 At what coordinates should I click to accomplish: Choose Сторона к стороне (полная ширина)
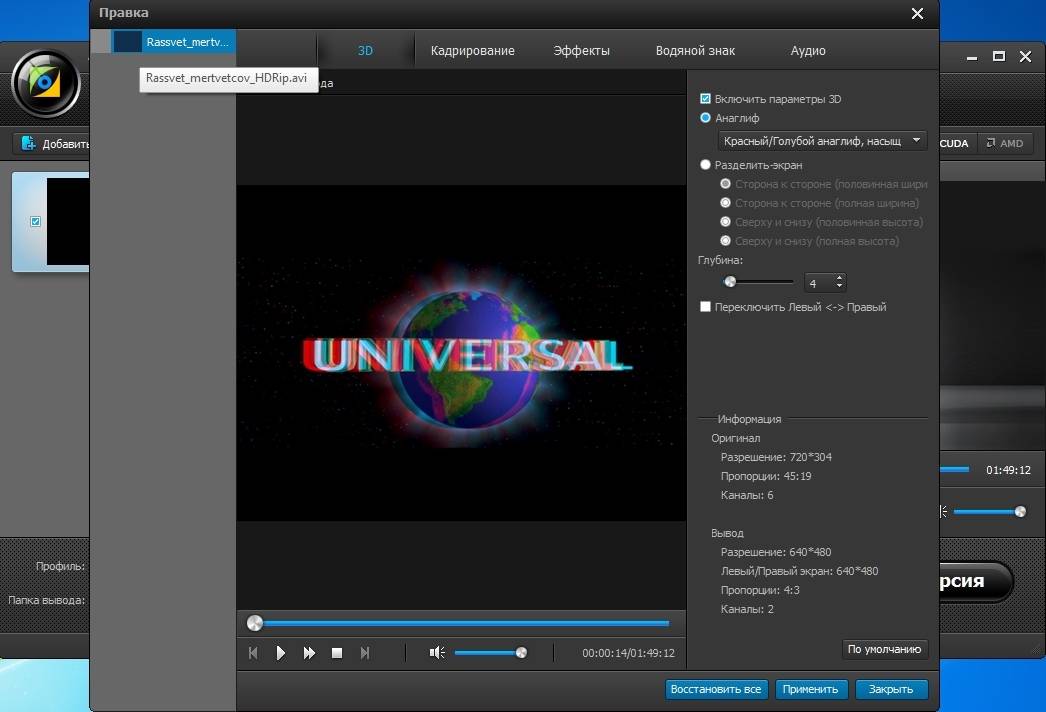[725, 202]
